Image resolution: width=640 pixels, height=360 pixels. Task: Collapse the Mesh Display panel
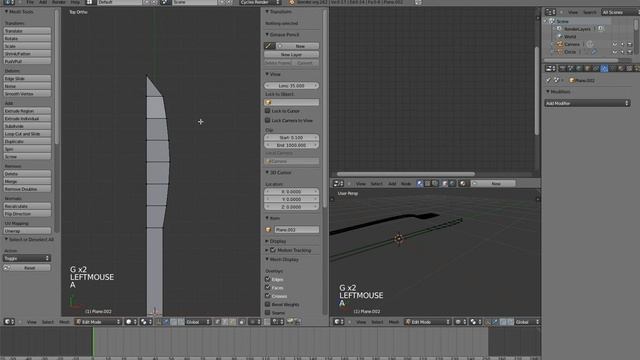[282, 260]
